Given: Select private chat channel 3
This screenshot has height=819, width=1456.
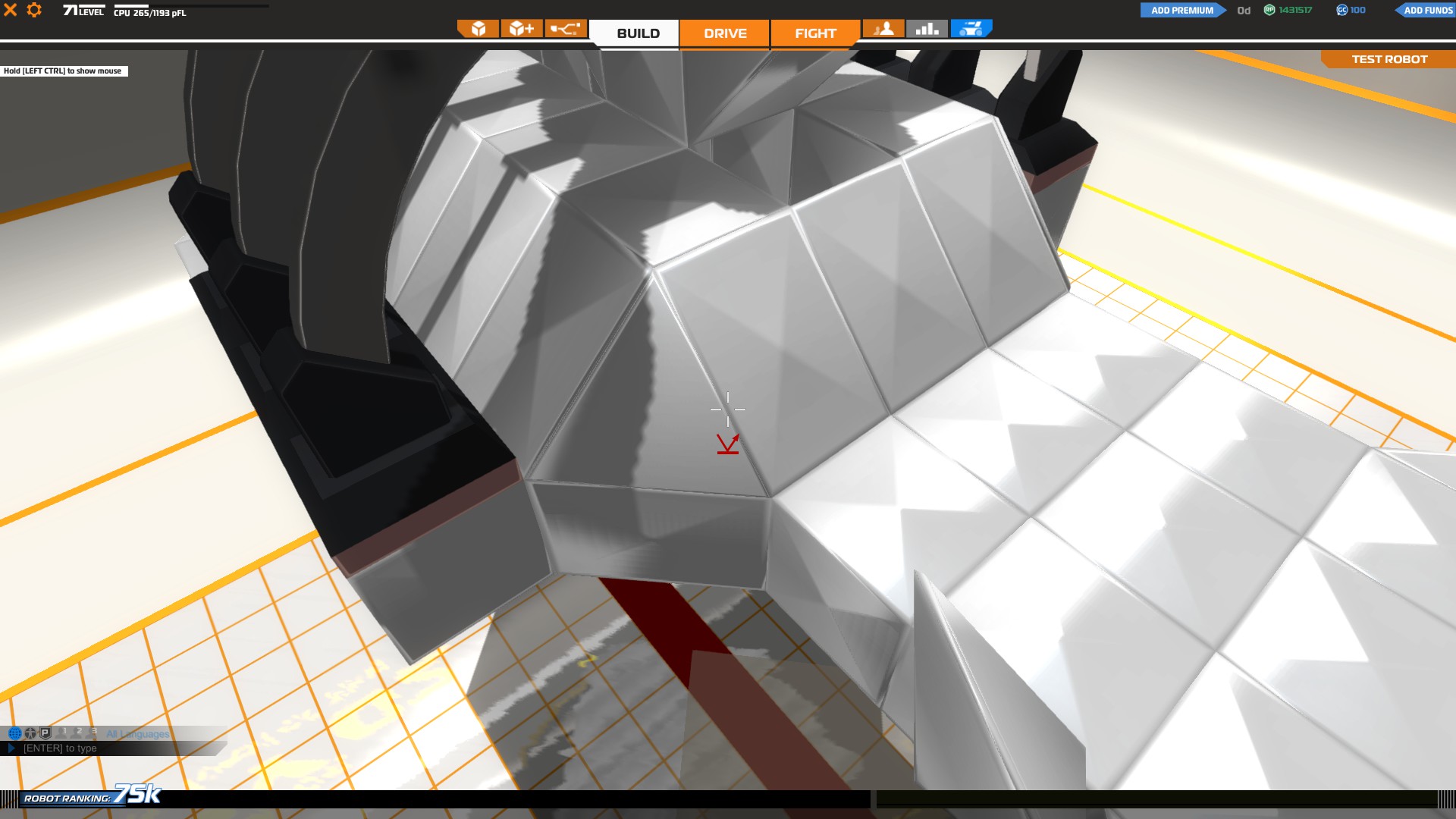Looking at the screenshot, I should (x=92, y=733).
